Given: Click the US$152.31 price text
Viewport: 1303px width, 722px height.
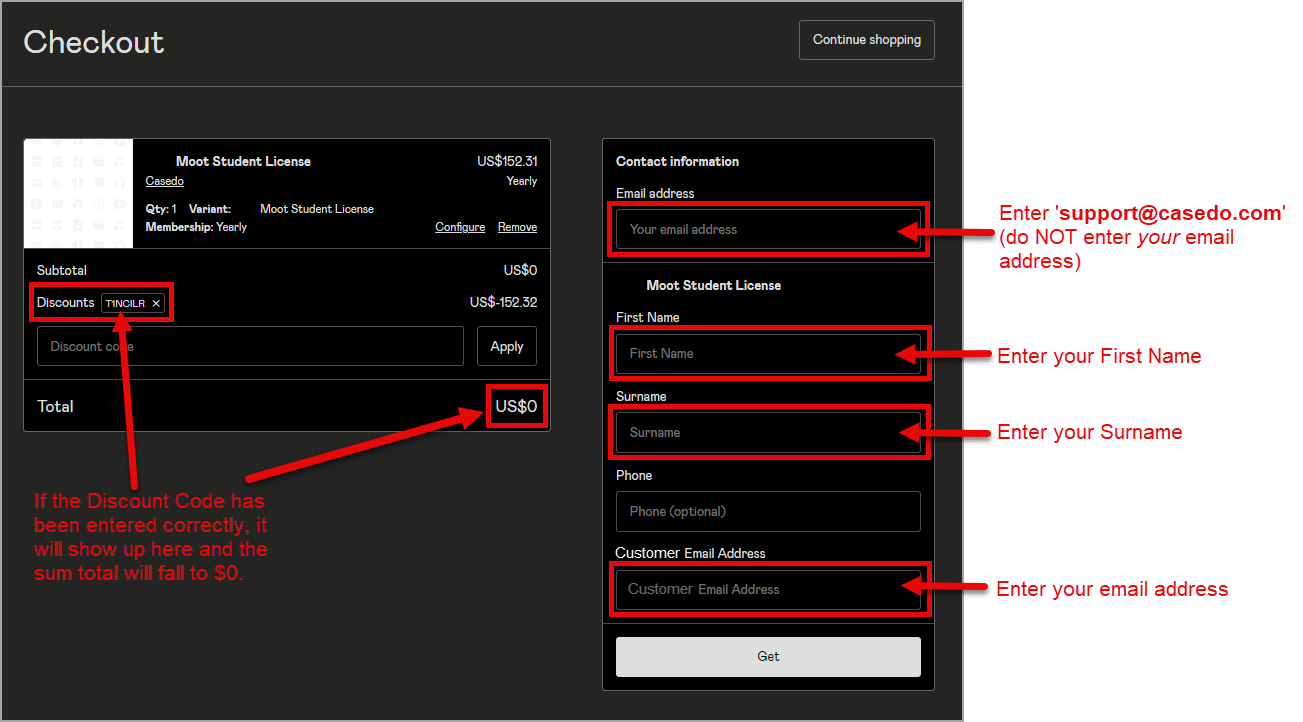Looking at the screenshot, I should click(507, 161).
